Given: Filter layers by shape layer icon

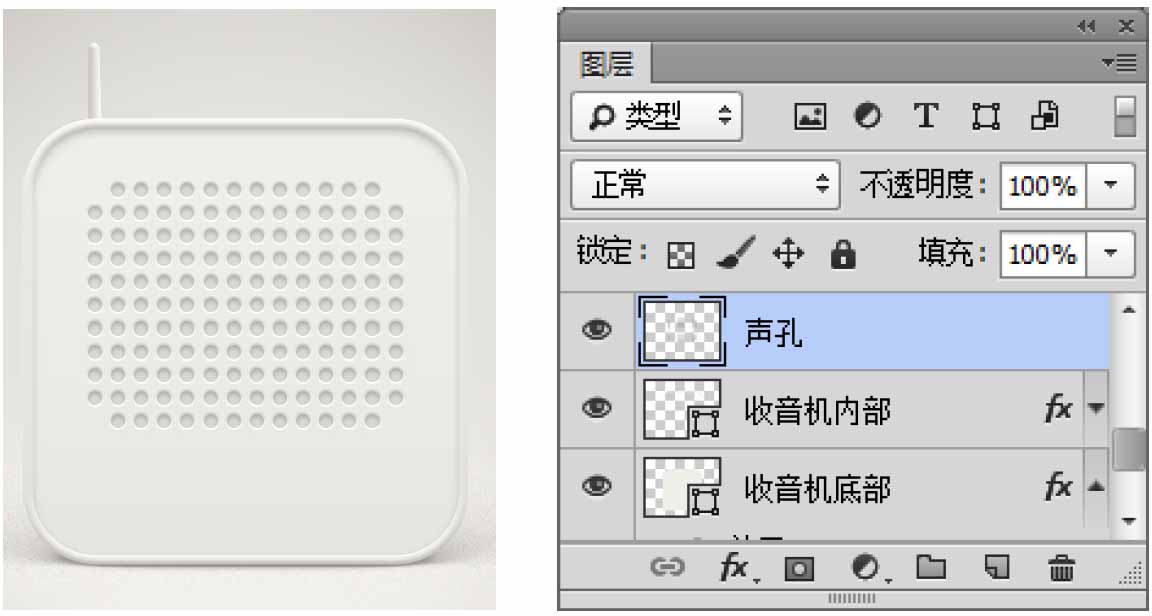Looking at the screenshot, I should [x=985, y=117].
